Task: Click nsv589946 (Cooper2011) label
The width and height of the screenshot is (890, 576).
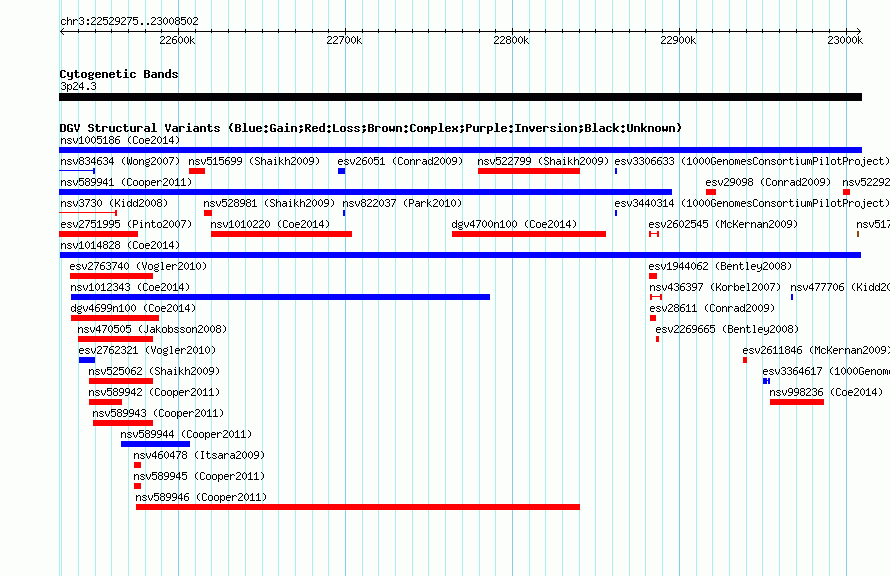Action: [201, 497]
